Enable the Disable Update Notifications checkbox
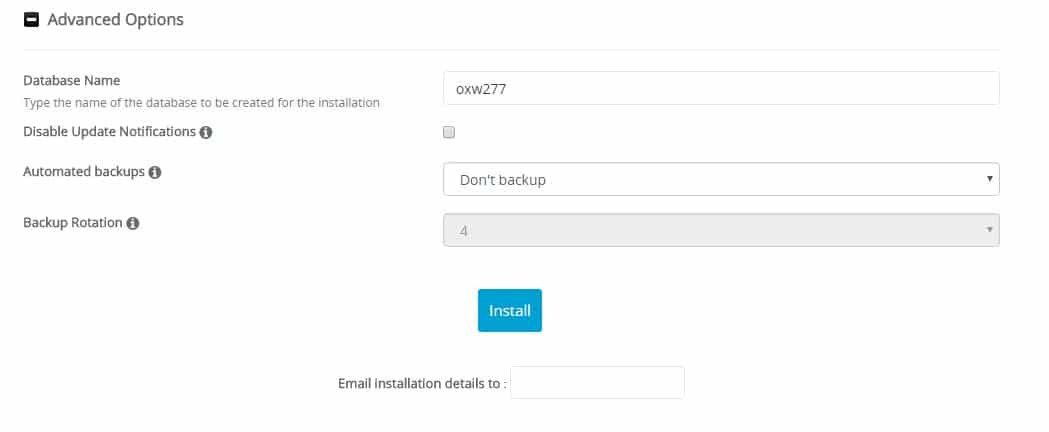The height and width of the screenshot is (432, 1049). [449, 132]
